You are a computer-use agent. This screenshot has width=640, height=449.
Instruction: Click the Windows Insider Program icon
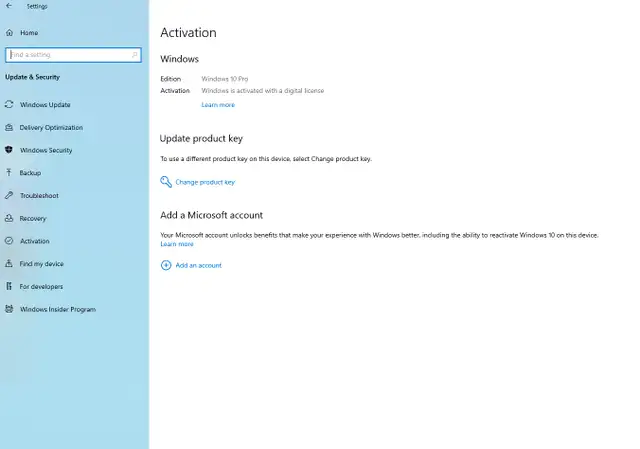9,309
